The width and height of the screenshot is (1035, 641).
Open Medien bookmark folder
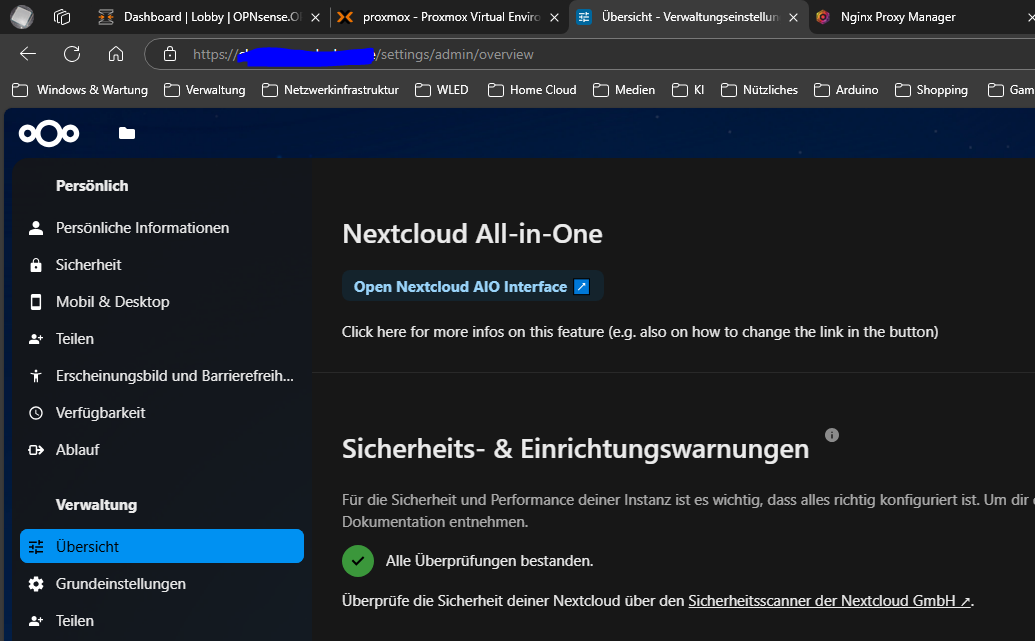[624, 90]
